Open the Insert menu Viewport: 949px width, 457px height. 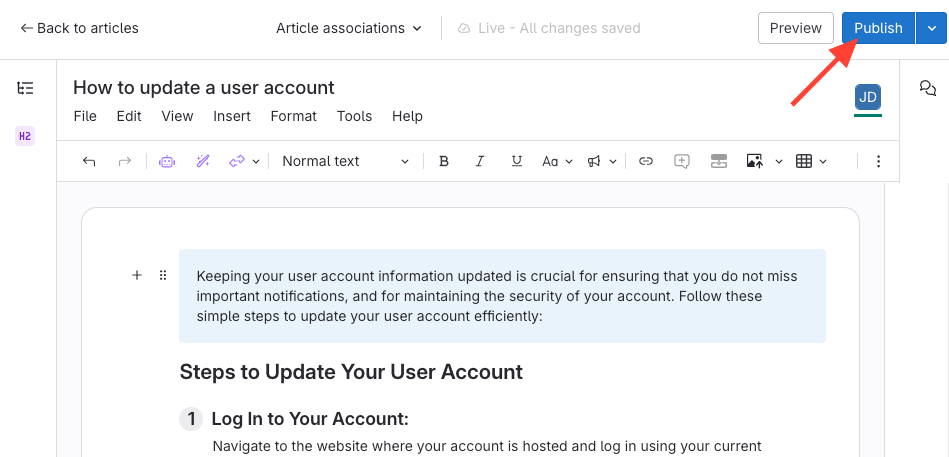pos(232,116)
